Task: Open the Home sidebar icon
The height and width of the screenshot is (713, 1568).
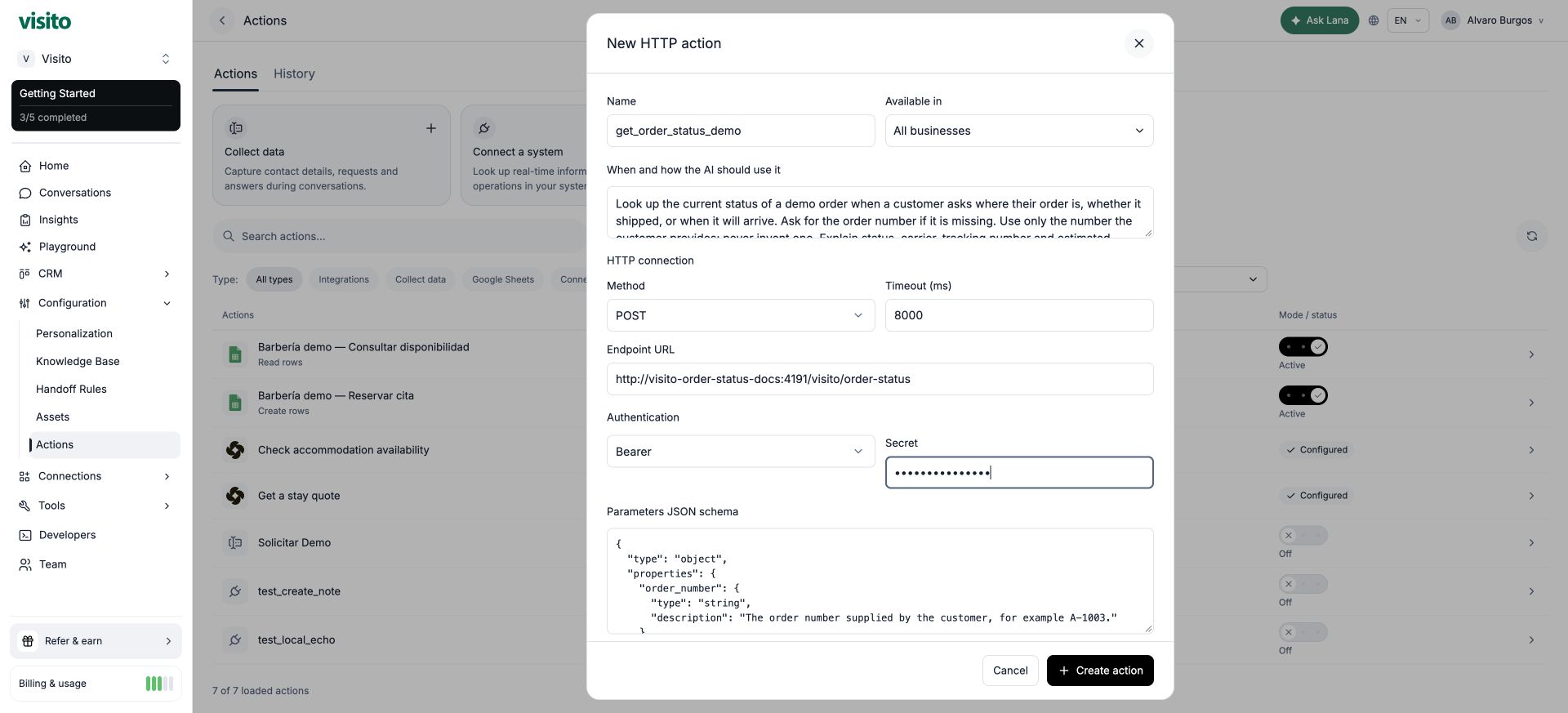Action: pyautogui.click(x=25, y=166)
